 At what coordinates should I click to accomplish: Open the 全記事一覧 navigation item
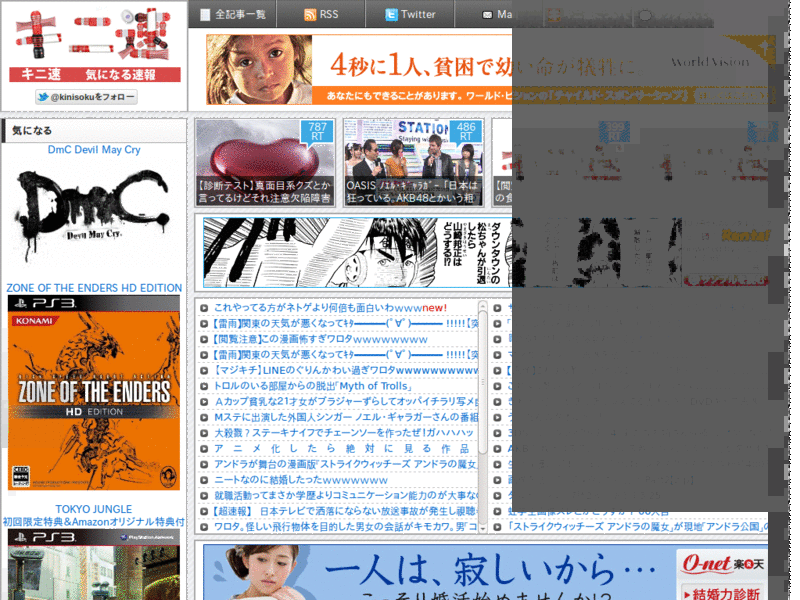pos(233,14)
